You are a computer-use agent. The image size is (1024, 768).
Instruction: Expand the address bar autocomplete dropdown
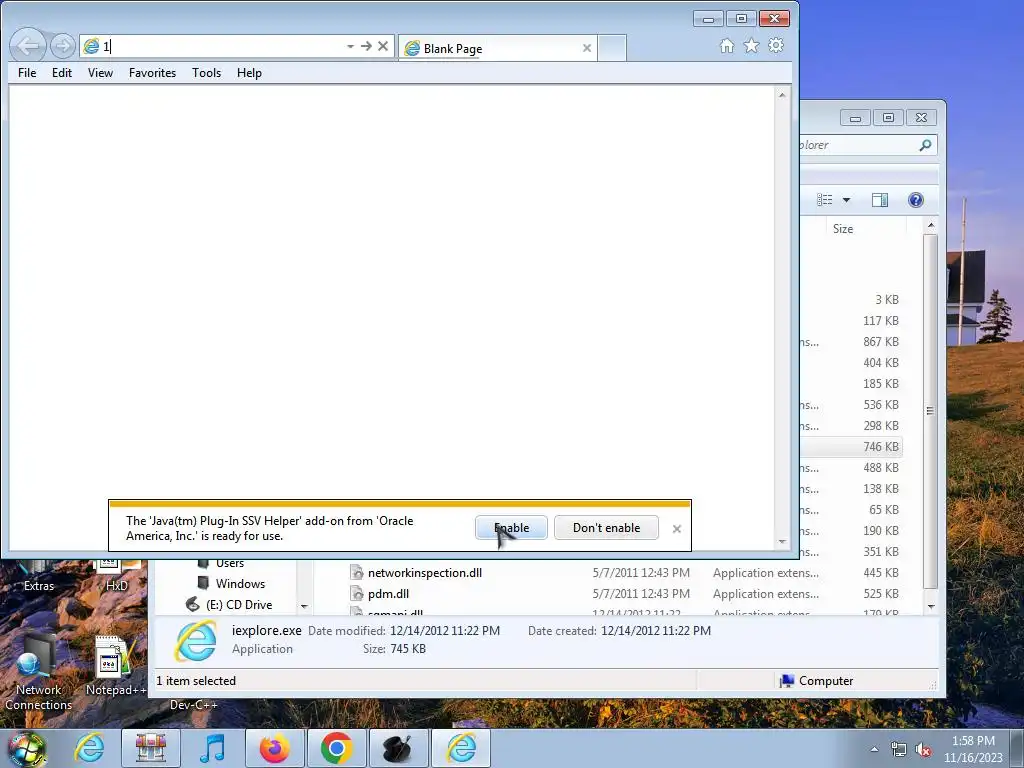351,46
